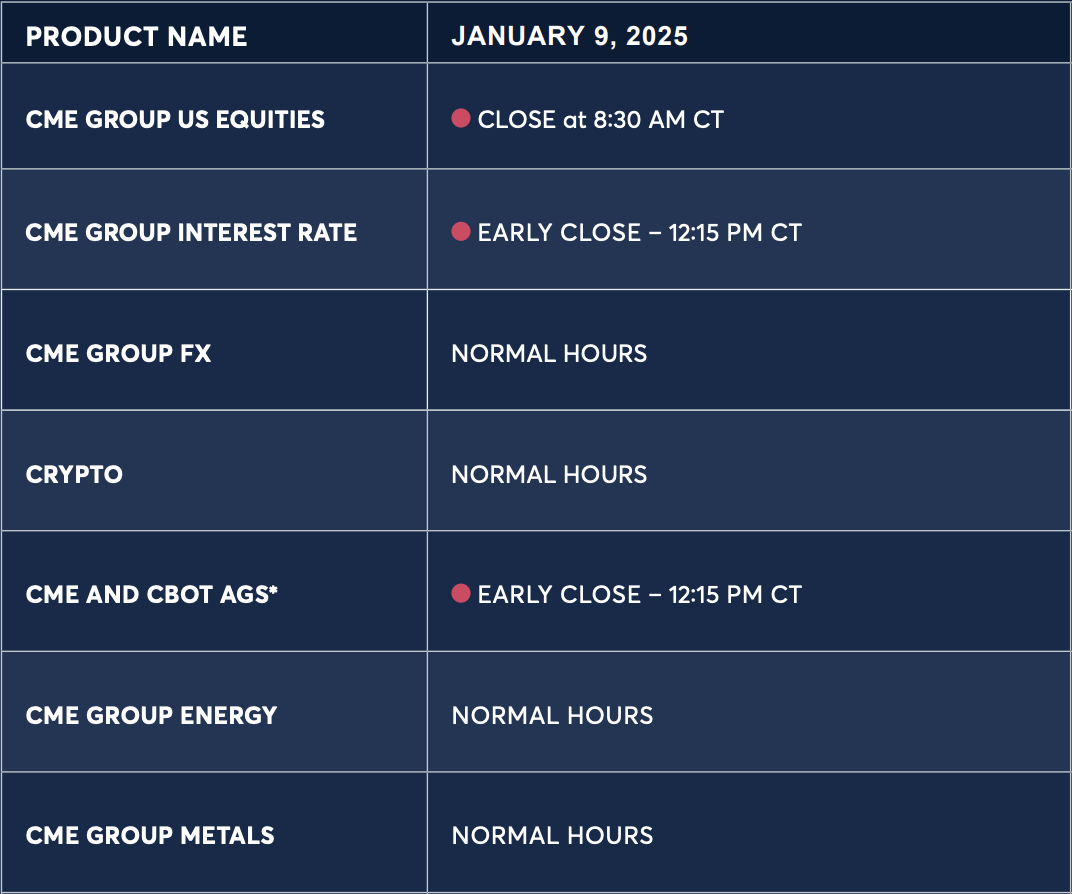Select the CME GROUP INTEREST RATE label
The height and width of the screenshot is (894, 1072).
coord(191,232)
